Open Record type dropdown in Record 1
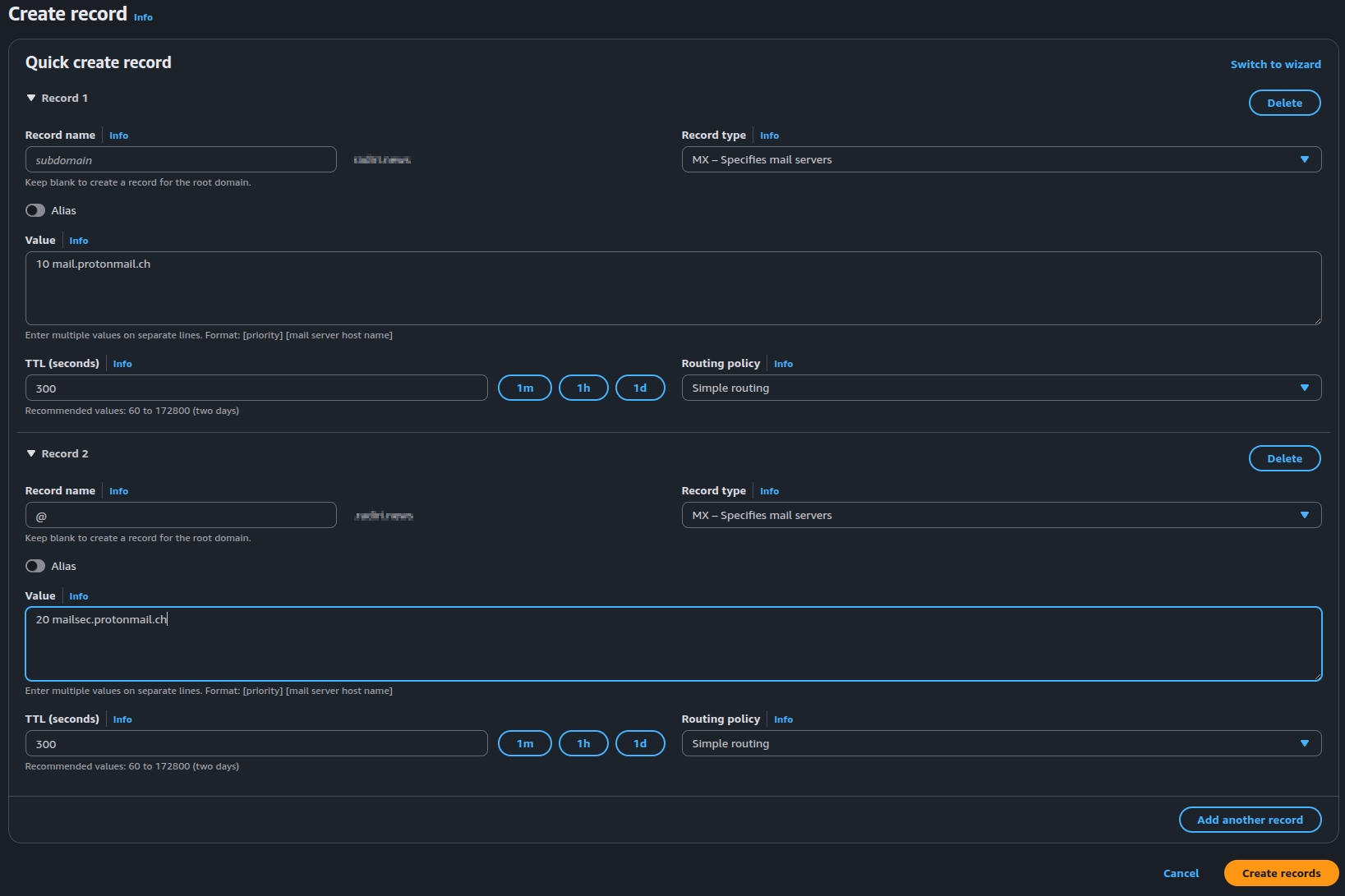The height and width of the screenshot is (896, 1345). point(1002,159)
